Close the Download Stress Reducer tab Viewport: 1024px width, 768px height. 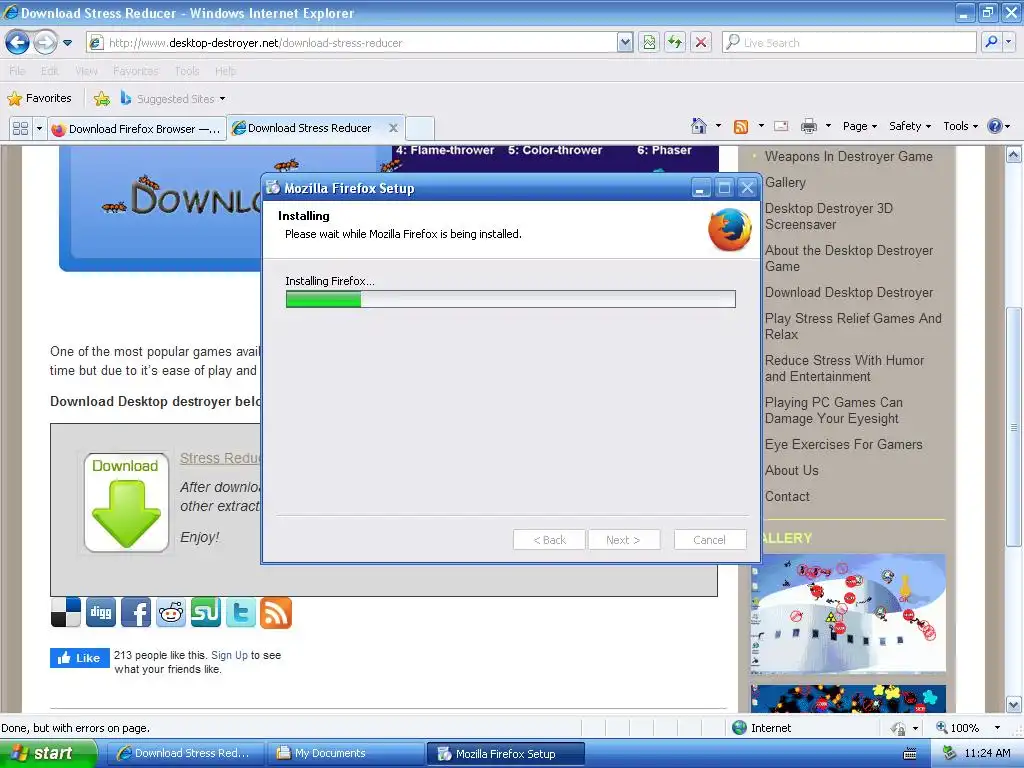pyautogui.click(x=393, y=128)
